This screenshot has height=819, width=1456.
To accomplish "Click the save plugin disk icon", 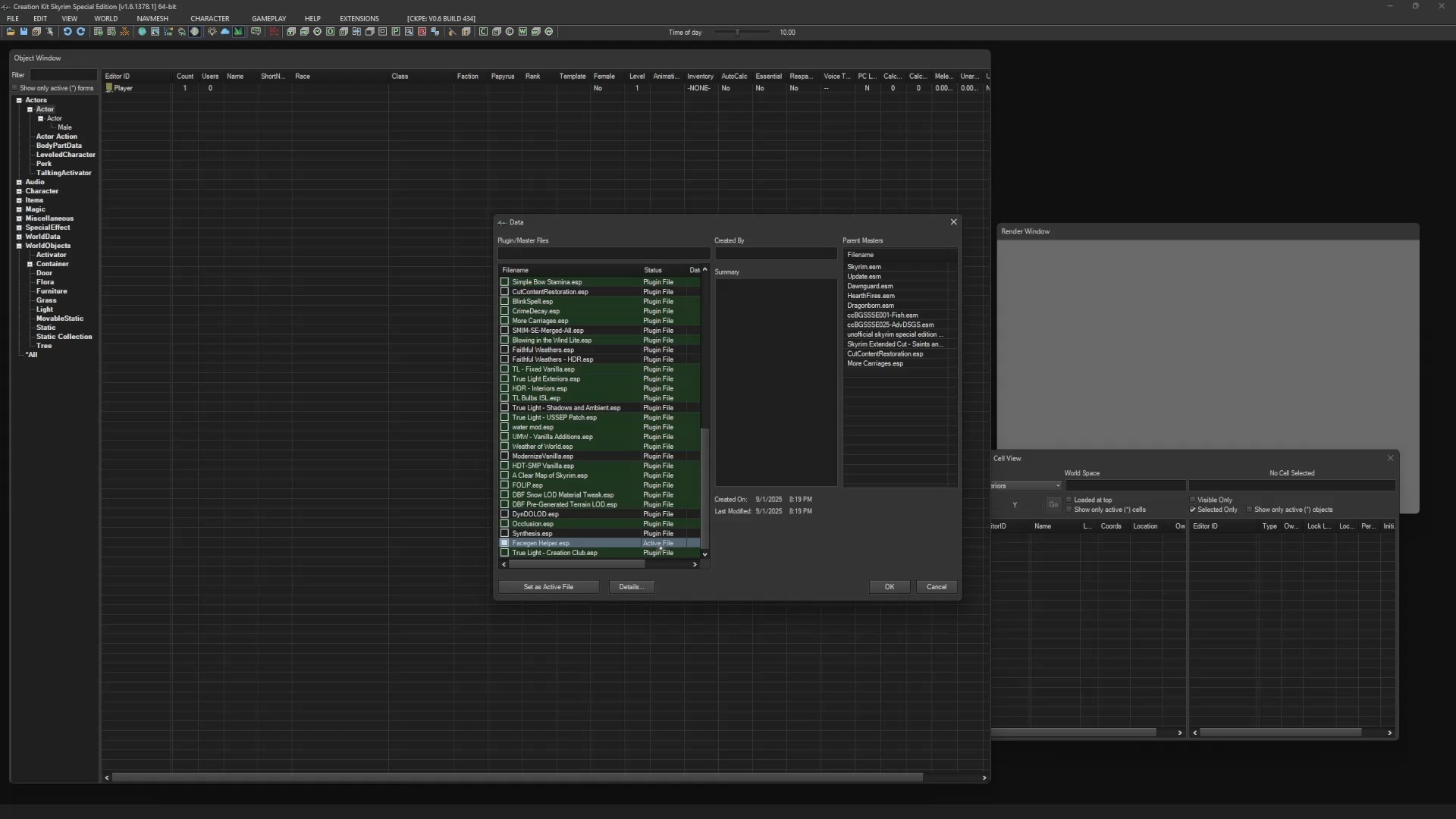I will point(24,32).
